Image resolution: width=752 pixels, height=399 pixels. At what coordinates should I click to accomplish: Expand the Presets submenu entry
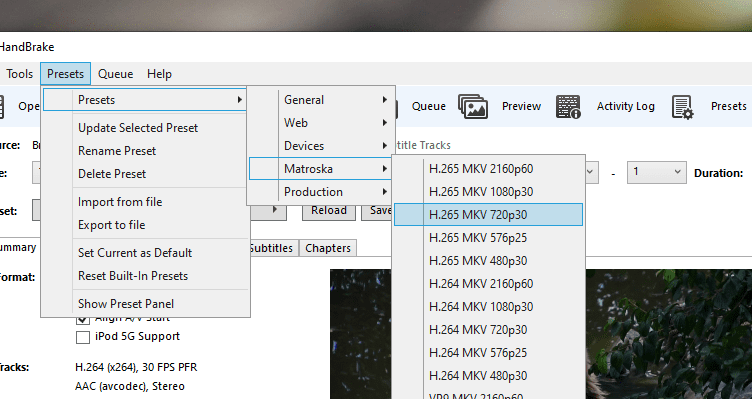[x=144, y=100]
